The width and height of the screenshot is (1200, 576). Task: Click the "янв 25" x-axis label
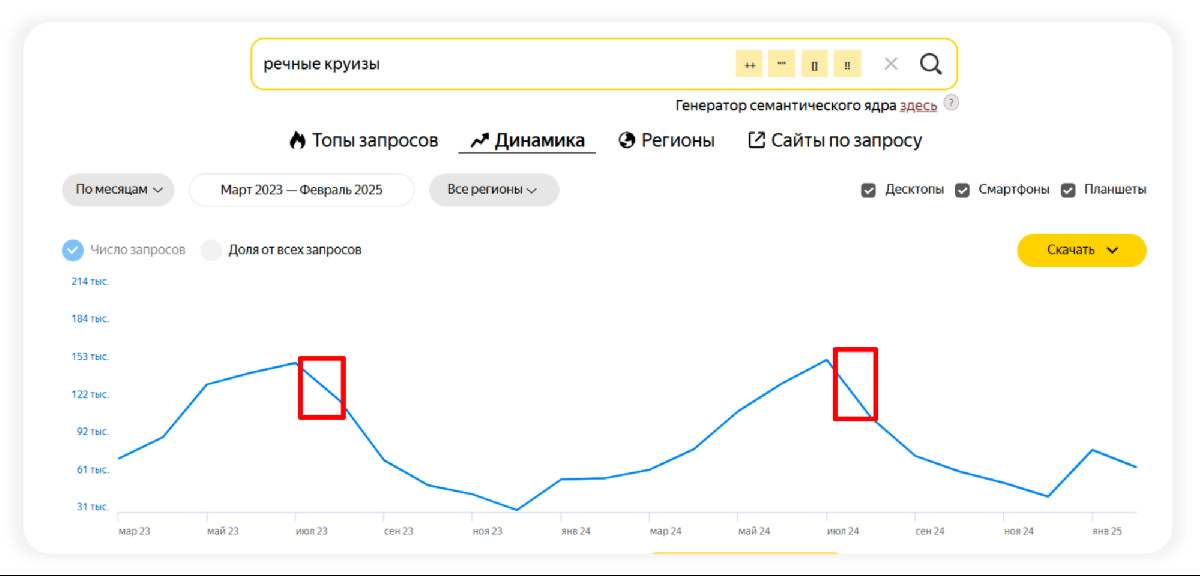(1106, 531)
